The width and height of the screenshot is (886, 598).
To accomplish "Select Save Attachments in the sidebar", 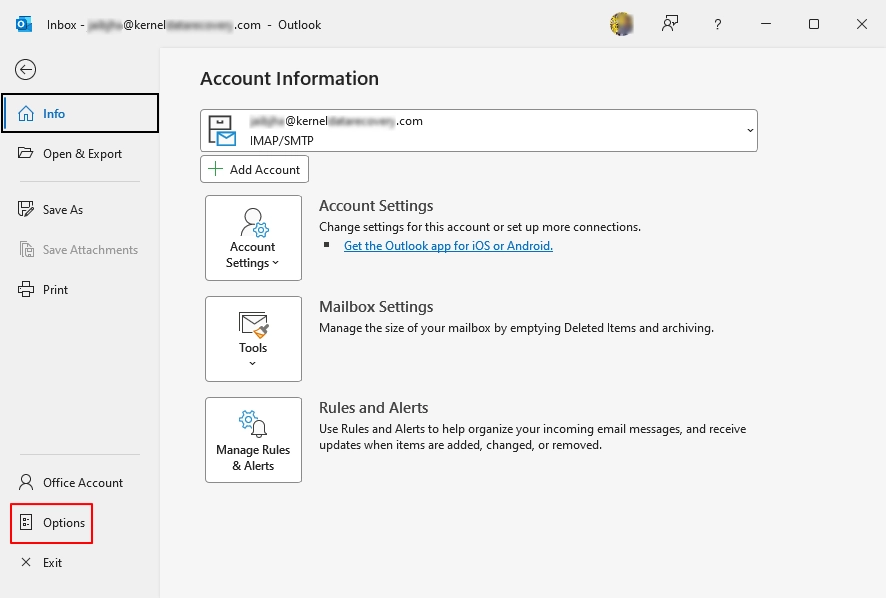I will coord(79,250).
